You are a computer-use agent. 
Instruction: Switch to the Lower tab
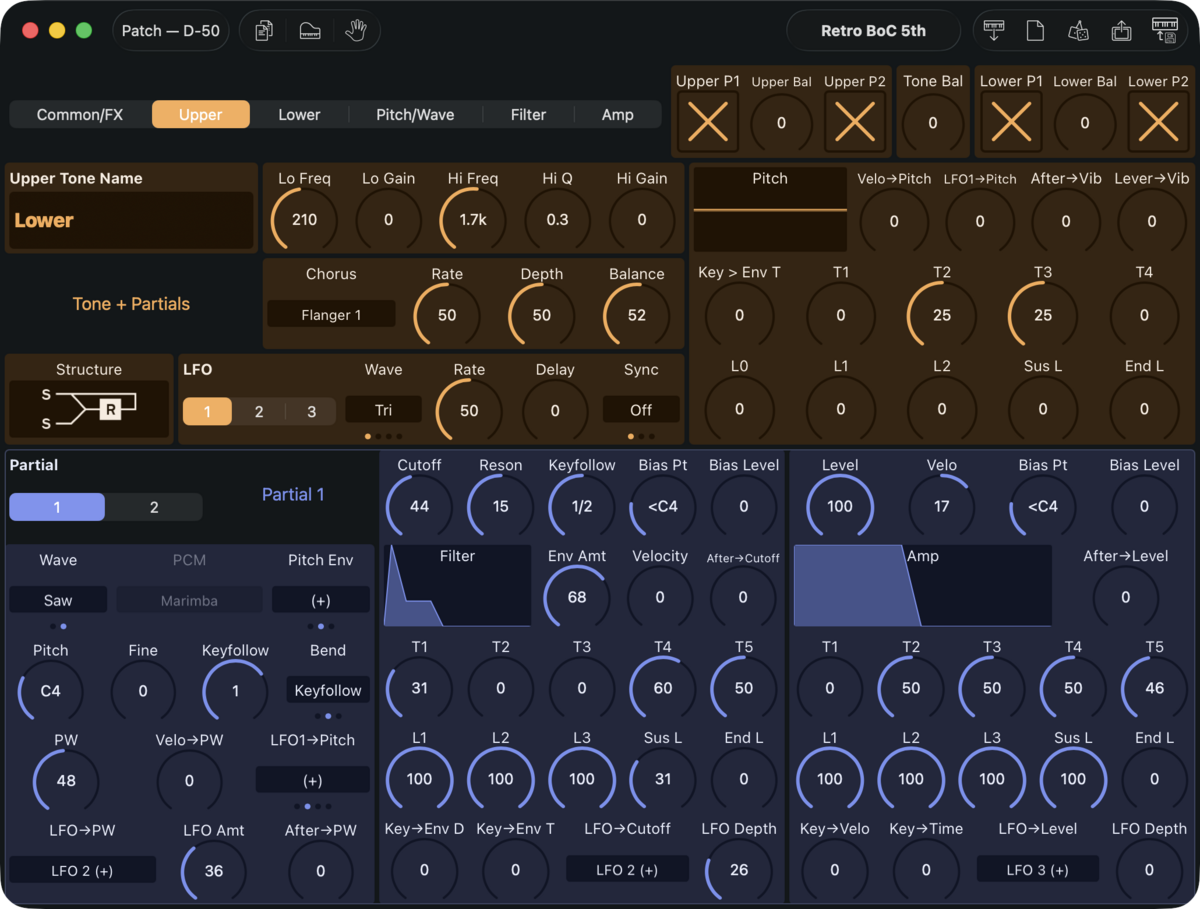[299, 114]
